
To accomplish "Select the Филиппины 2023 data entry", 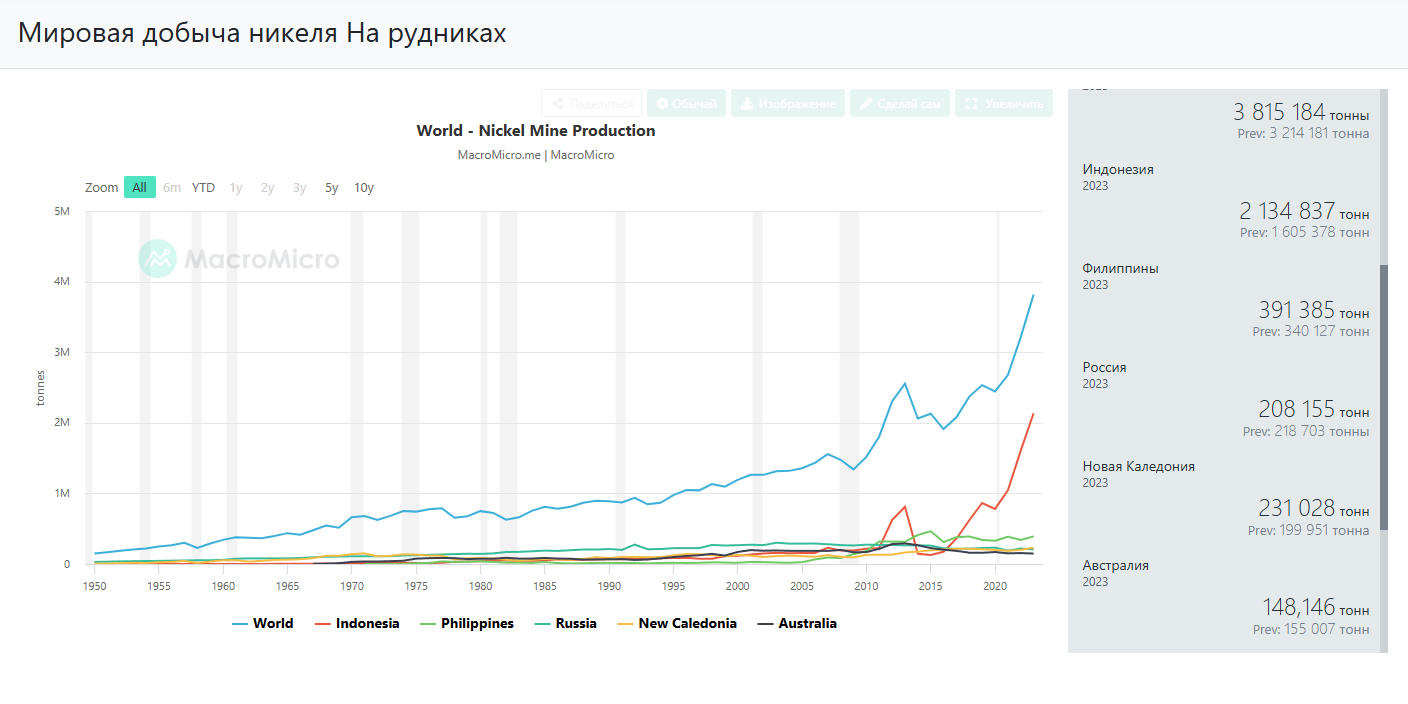I will pos(1226,298).
